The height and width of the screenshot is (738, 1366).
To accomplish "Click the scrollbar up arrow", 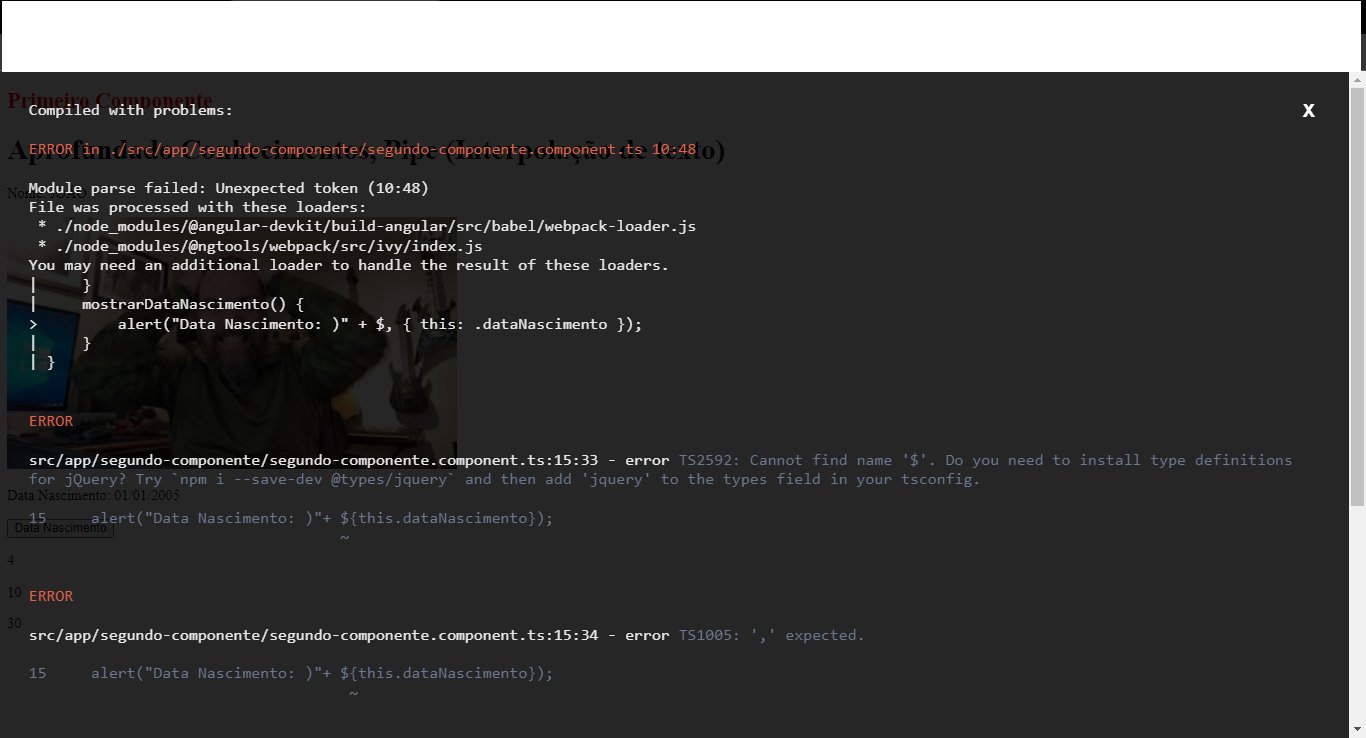I will point(1357,80).
